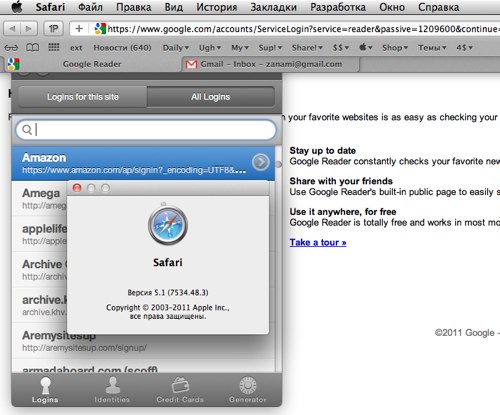Switch to the Gmail Inbox tab
The width and height of the screenshot is (500, 415).
(x=271, y=64)
